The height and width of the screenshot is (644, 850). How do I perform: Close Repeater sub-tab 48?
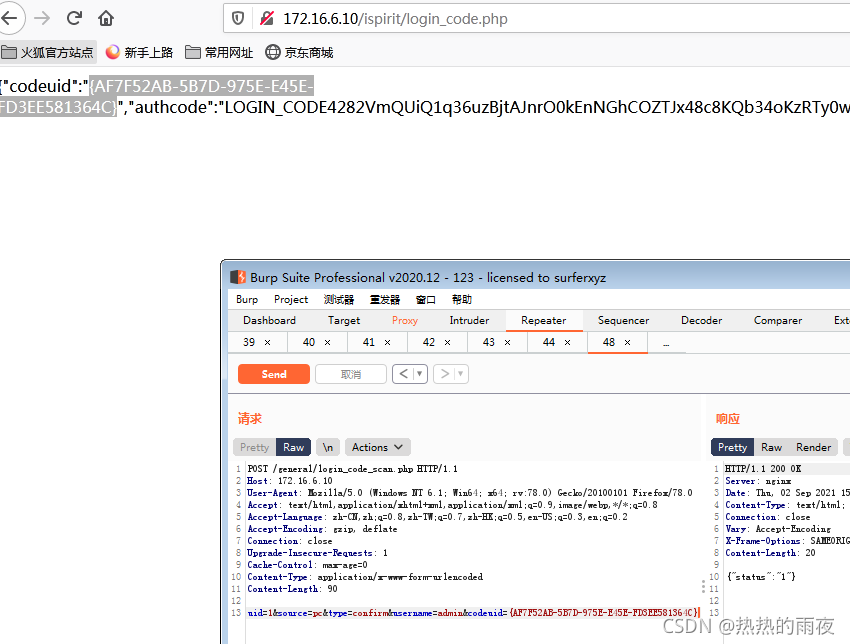pos(627,343)
